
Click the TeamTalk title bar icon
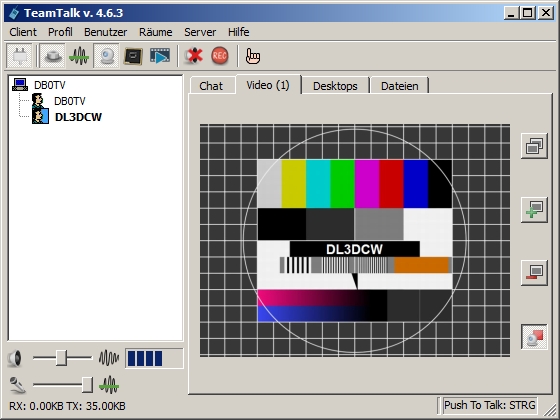coord(14,13)
